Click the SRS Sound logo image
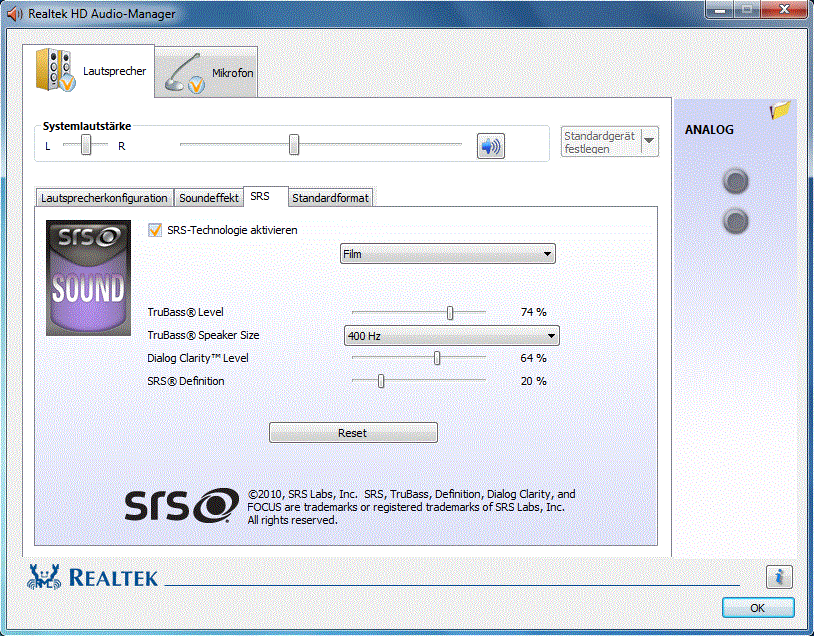814x636 pixels. point(88,278)
